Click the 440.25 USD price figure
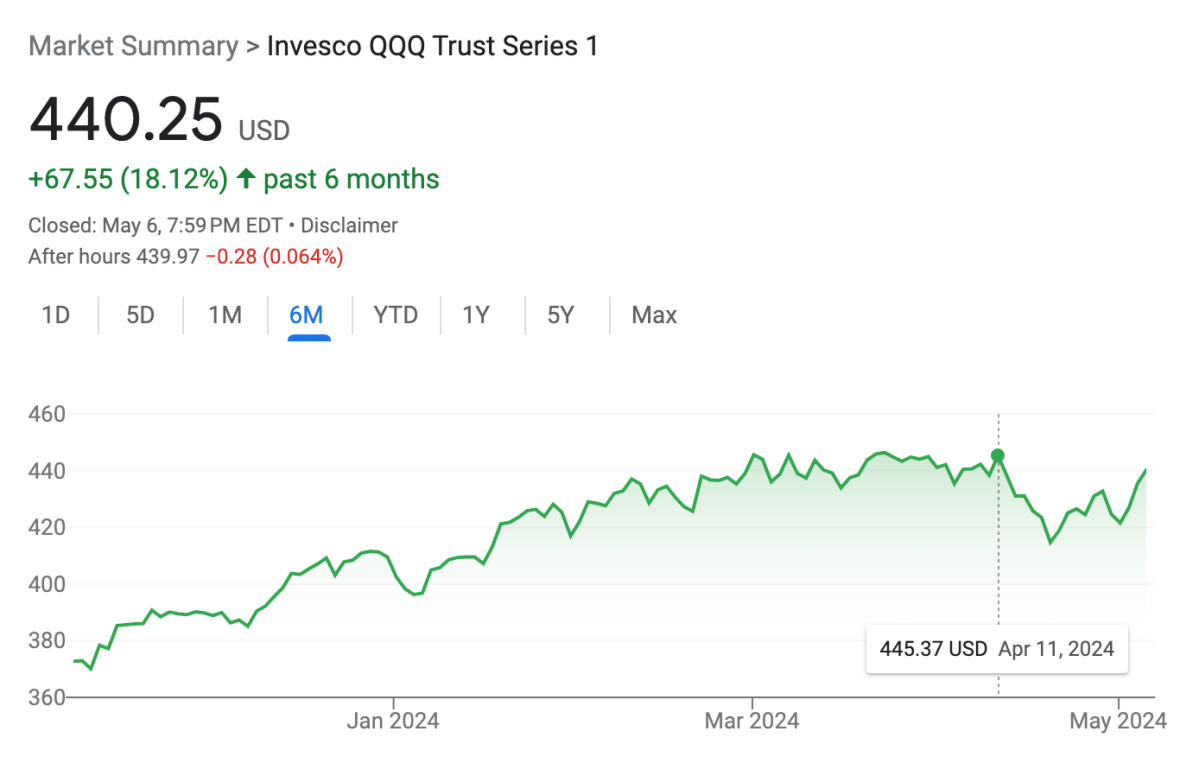This screenshot has height=757, width=1199. tap(126, 120)
